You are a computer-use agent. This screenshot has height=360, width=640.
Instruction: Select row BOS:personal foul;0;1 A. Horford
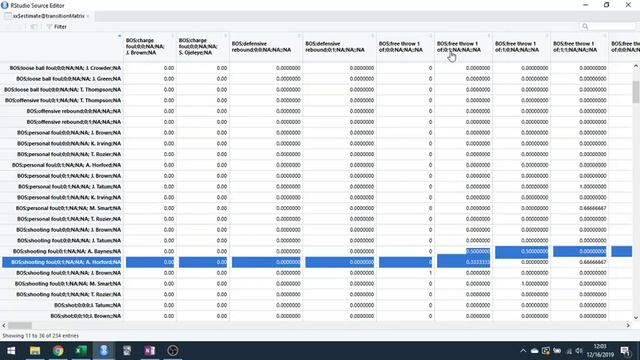click(67, 165)
